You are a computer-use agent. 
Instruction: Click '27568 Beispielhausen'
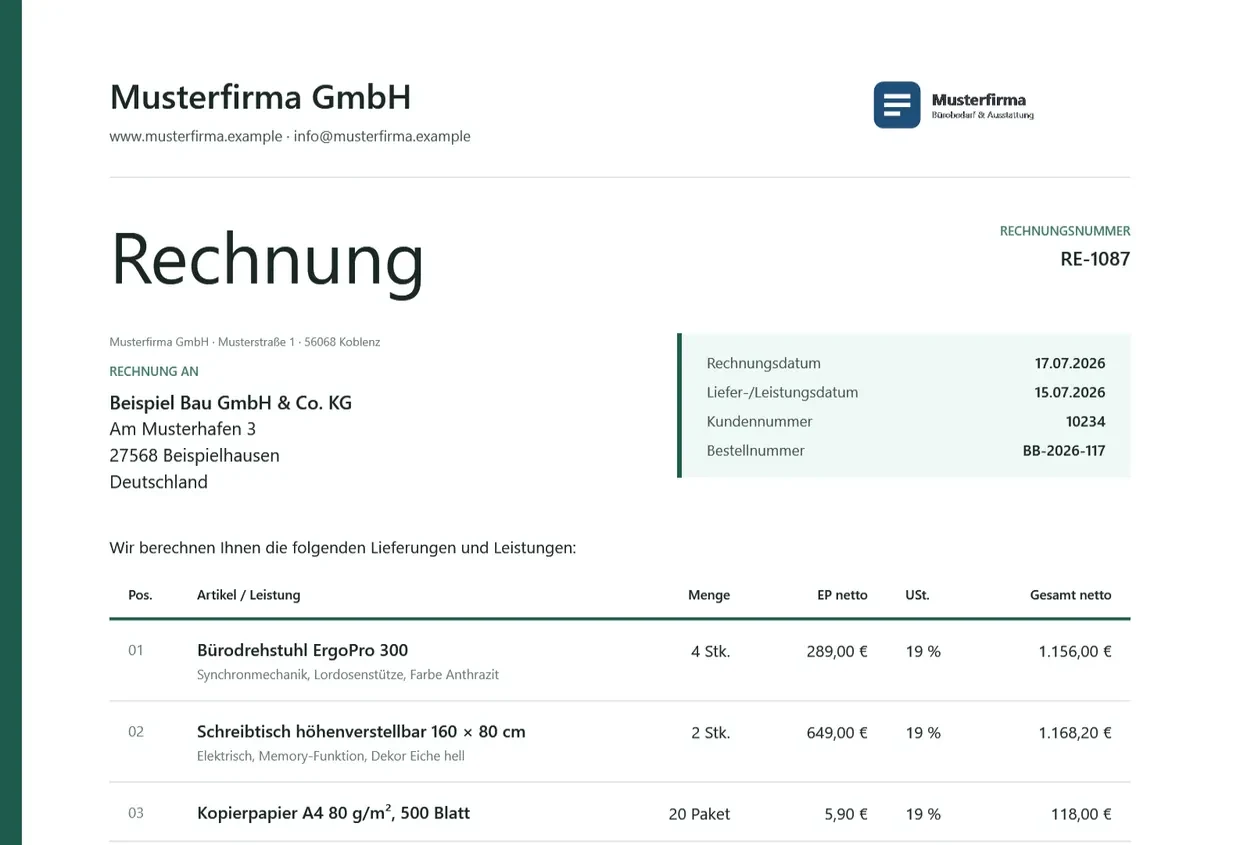coord(195,456)
